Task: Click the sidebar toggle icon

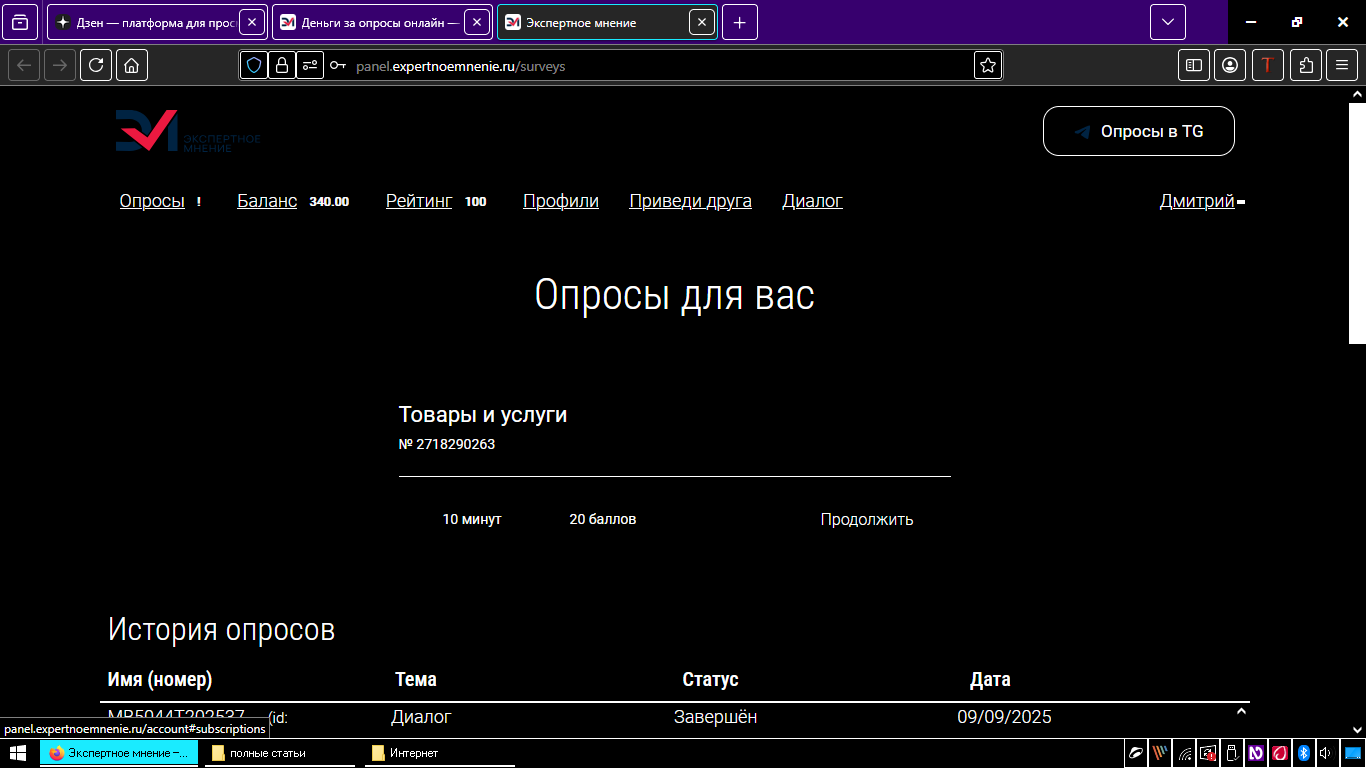Action: 1194,65
